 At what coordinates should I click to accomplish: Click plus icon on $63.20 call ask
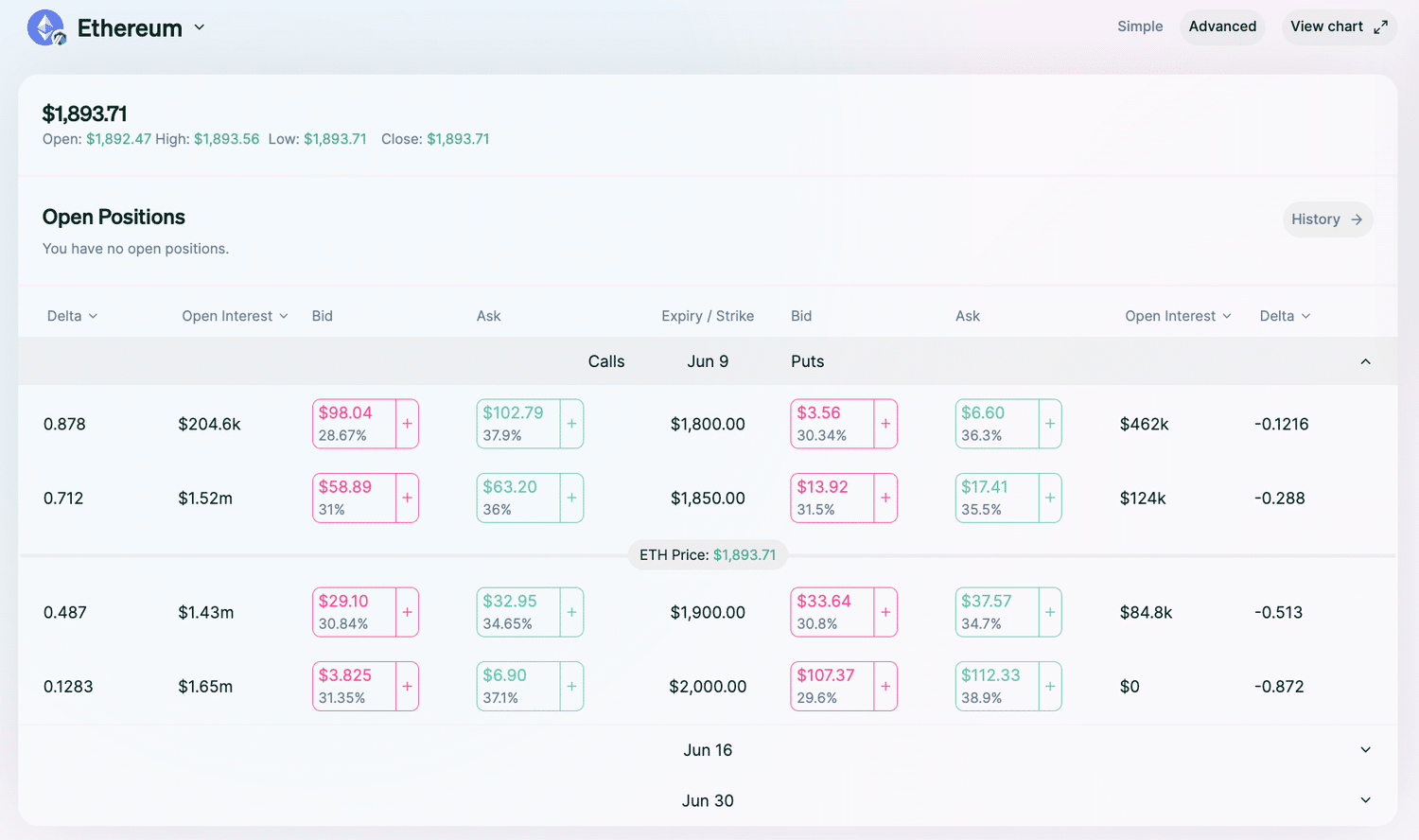(x=571, y=498)
